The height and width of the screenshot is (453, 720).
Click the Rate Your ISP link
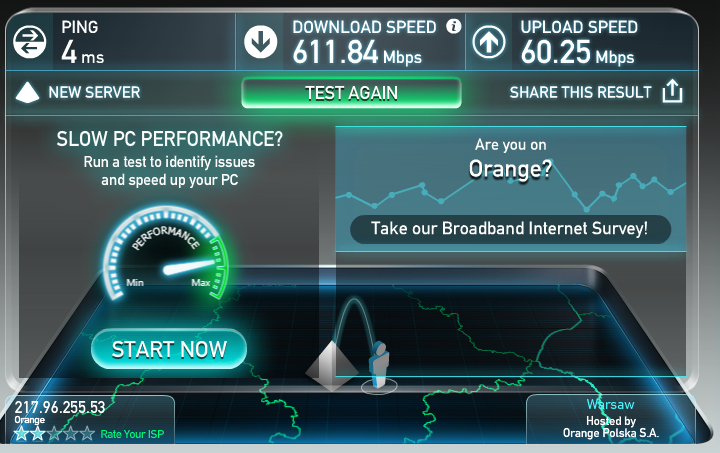point(132,434)
